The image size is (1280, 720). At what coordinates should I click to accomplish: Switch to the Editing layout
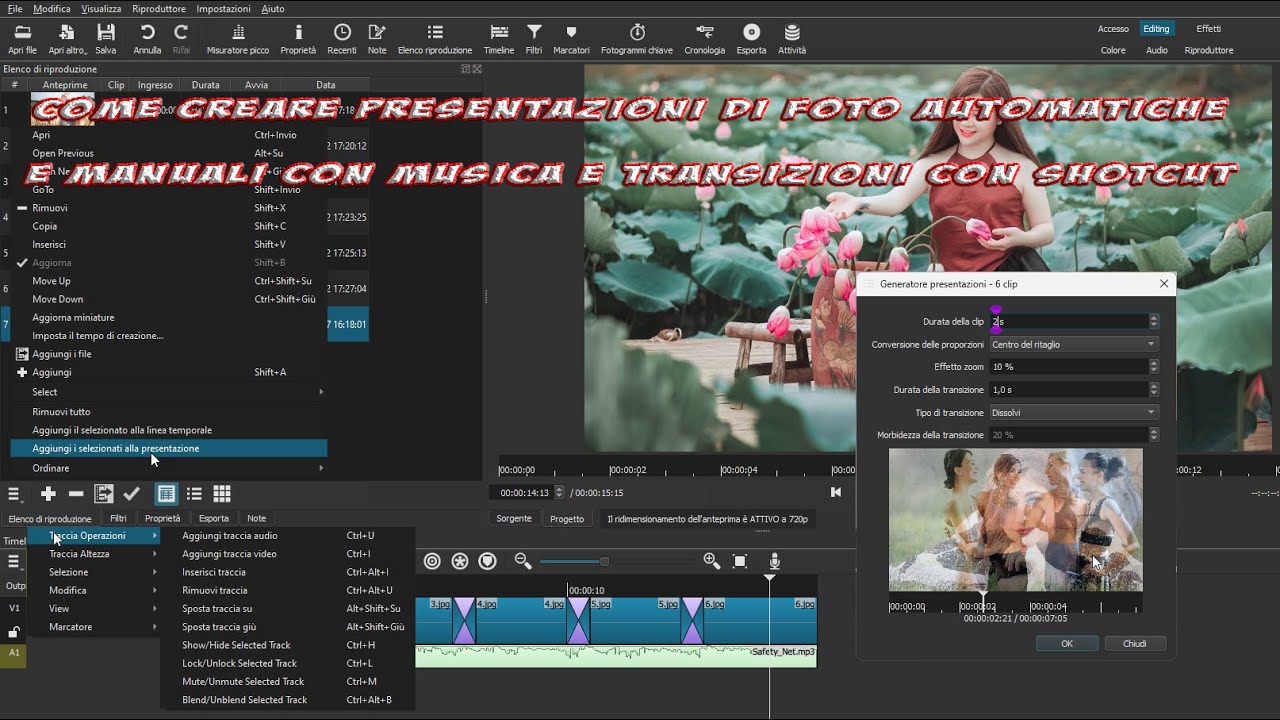click(1156, 29)
